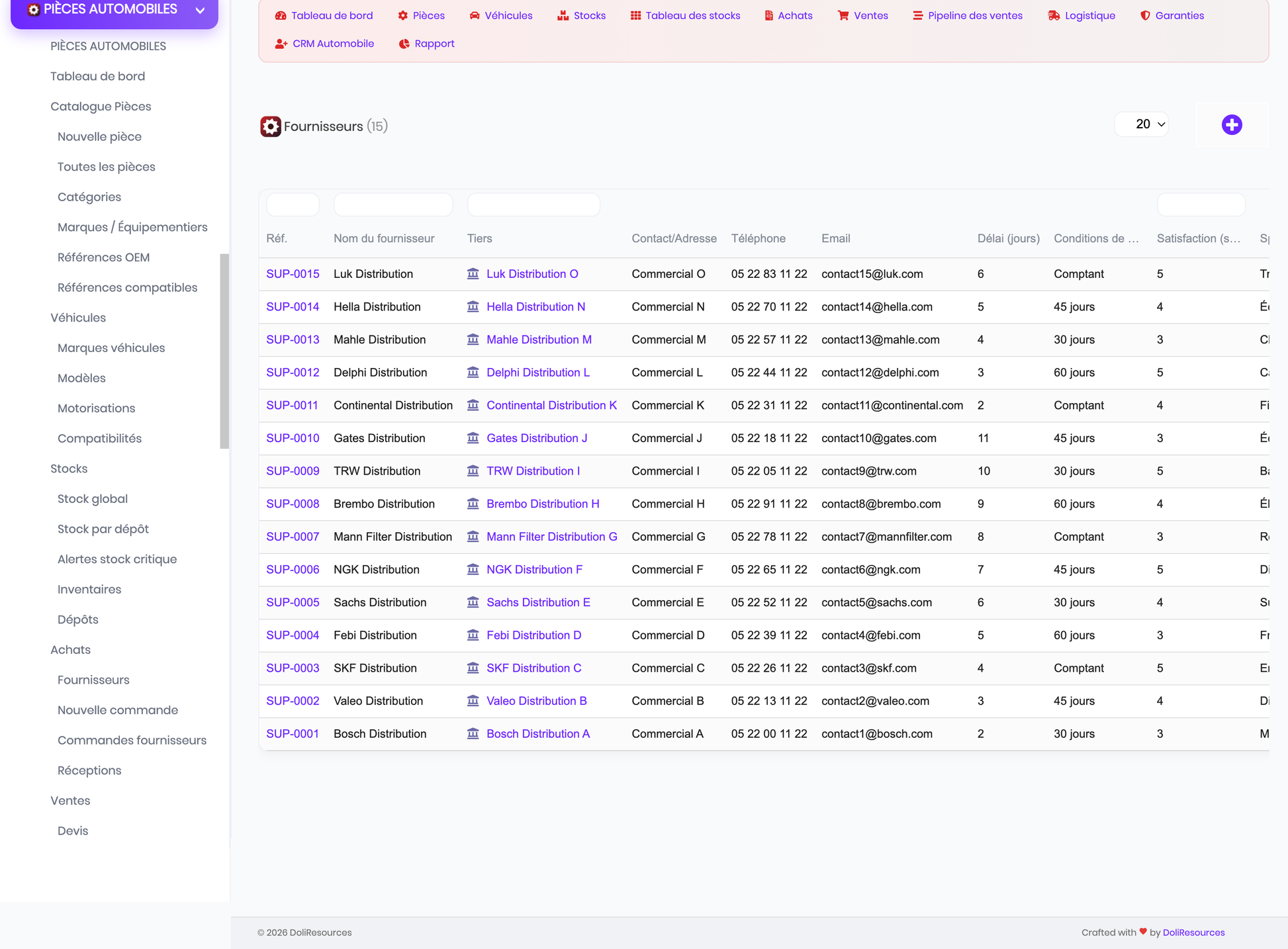Screen dimensions: 1288x949
Task: Click the Pipeline des ventes bars icon
Action: point(917,15)
